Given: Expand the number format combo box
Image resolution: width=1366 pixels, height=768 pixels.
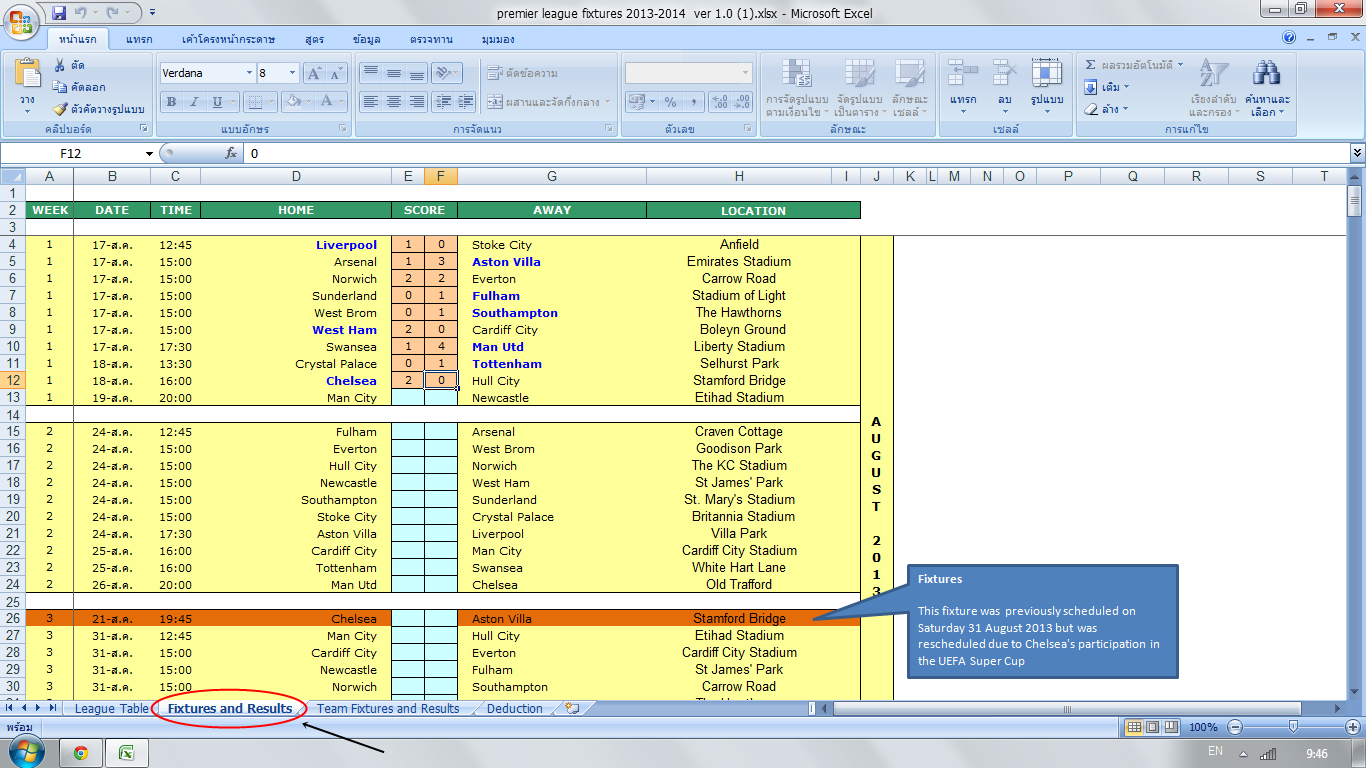Looking at the screenshot, I should [x=745, y=73].
